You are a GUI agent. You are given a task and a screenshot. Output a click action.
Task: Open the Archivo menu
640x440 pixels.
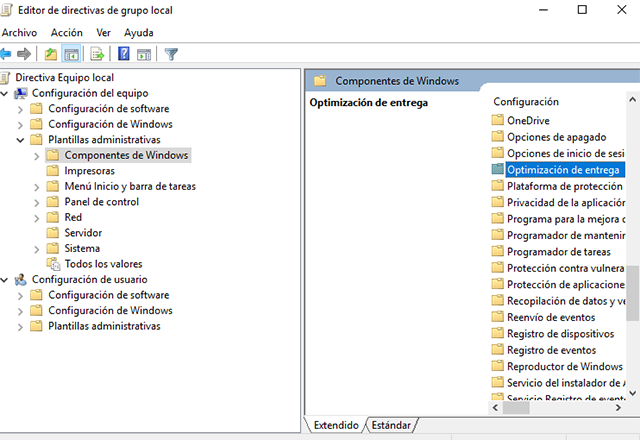[19, 32]
